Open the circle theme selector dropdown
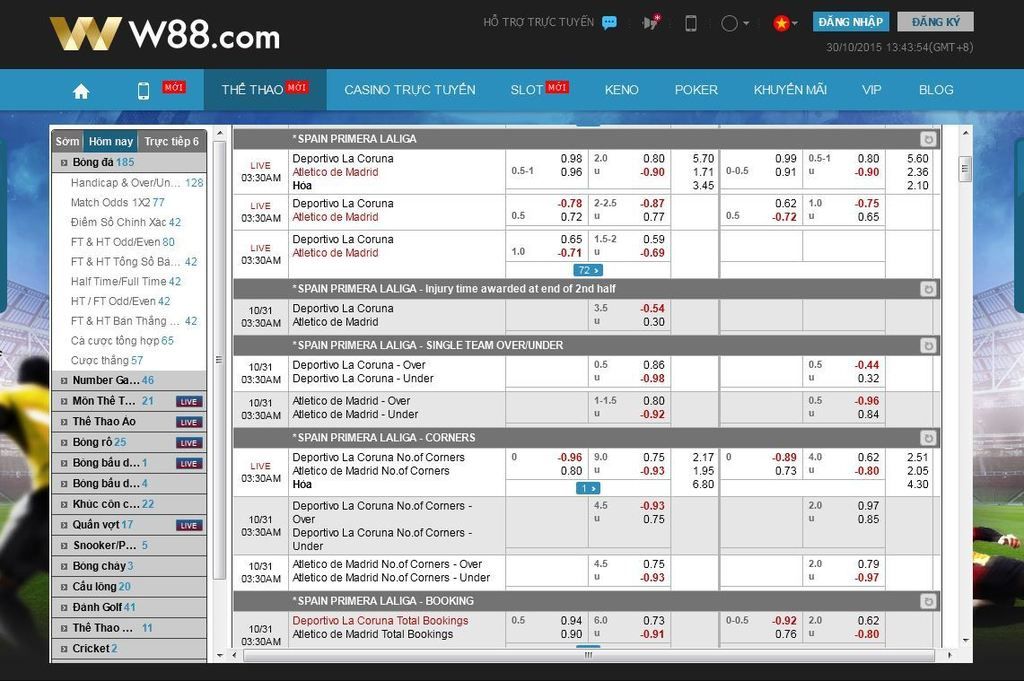This screenshot has height=681, width=1024. coord(735,23)
